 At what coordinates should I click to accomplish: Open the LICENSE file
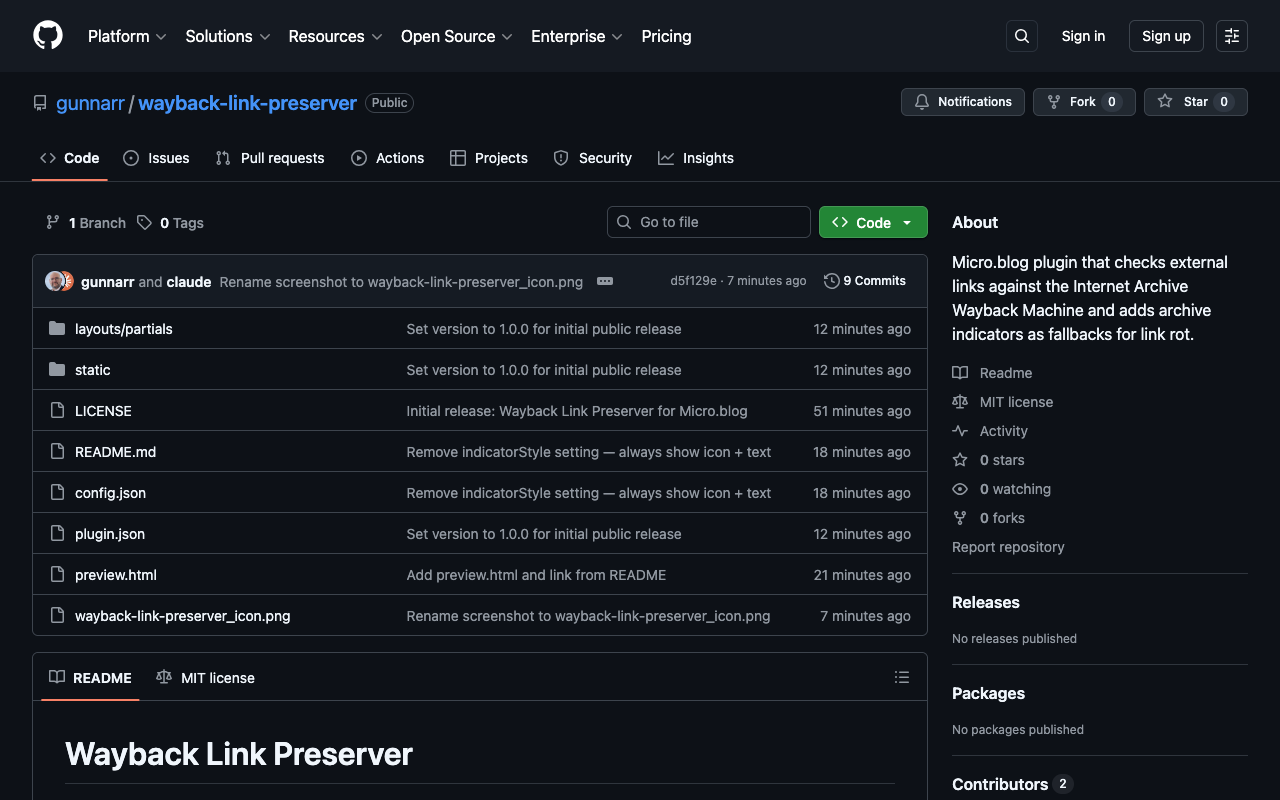pyautogui.click(x=103, y=410)
